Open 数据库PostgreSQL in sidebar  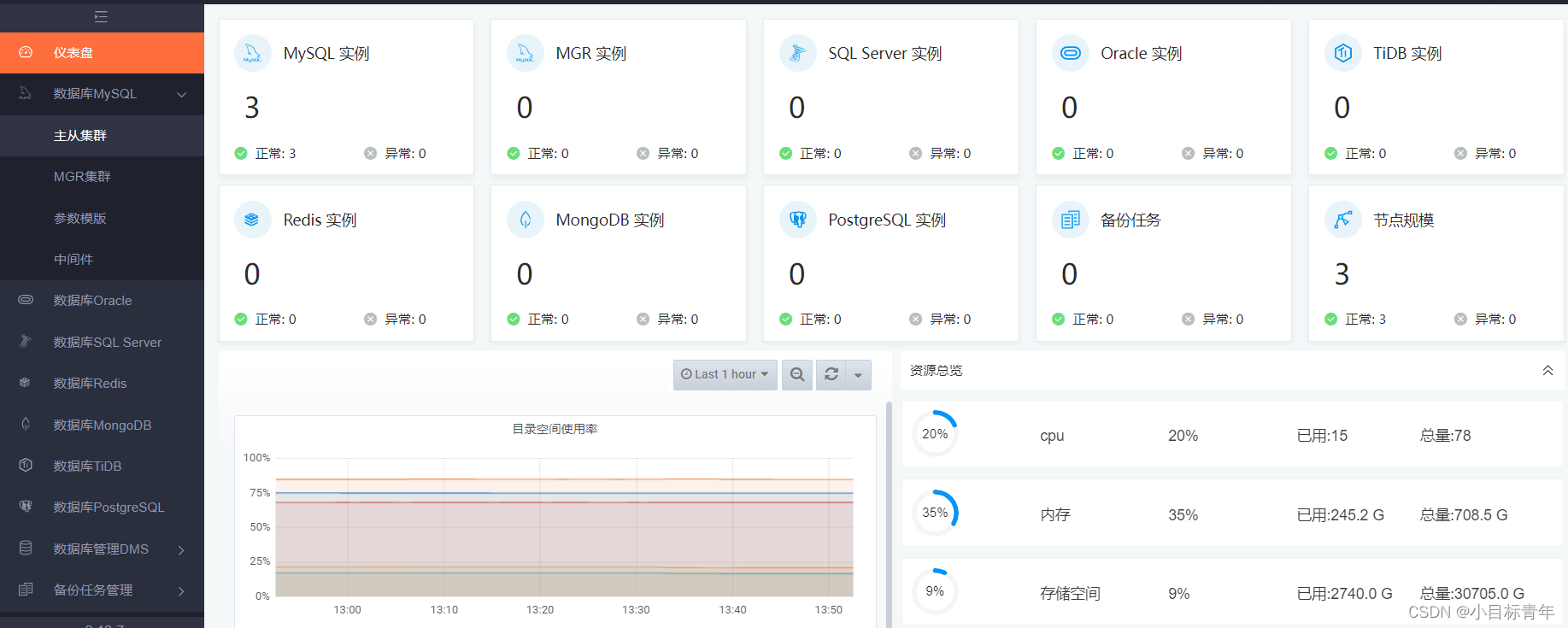coord(102,508)
